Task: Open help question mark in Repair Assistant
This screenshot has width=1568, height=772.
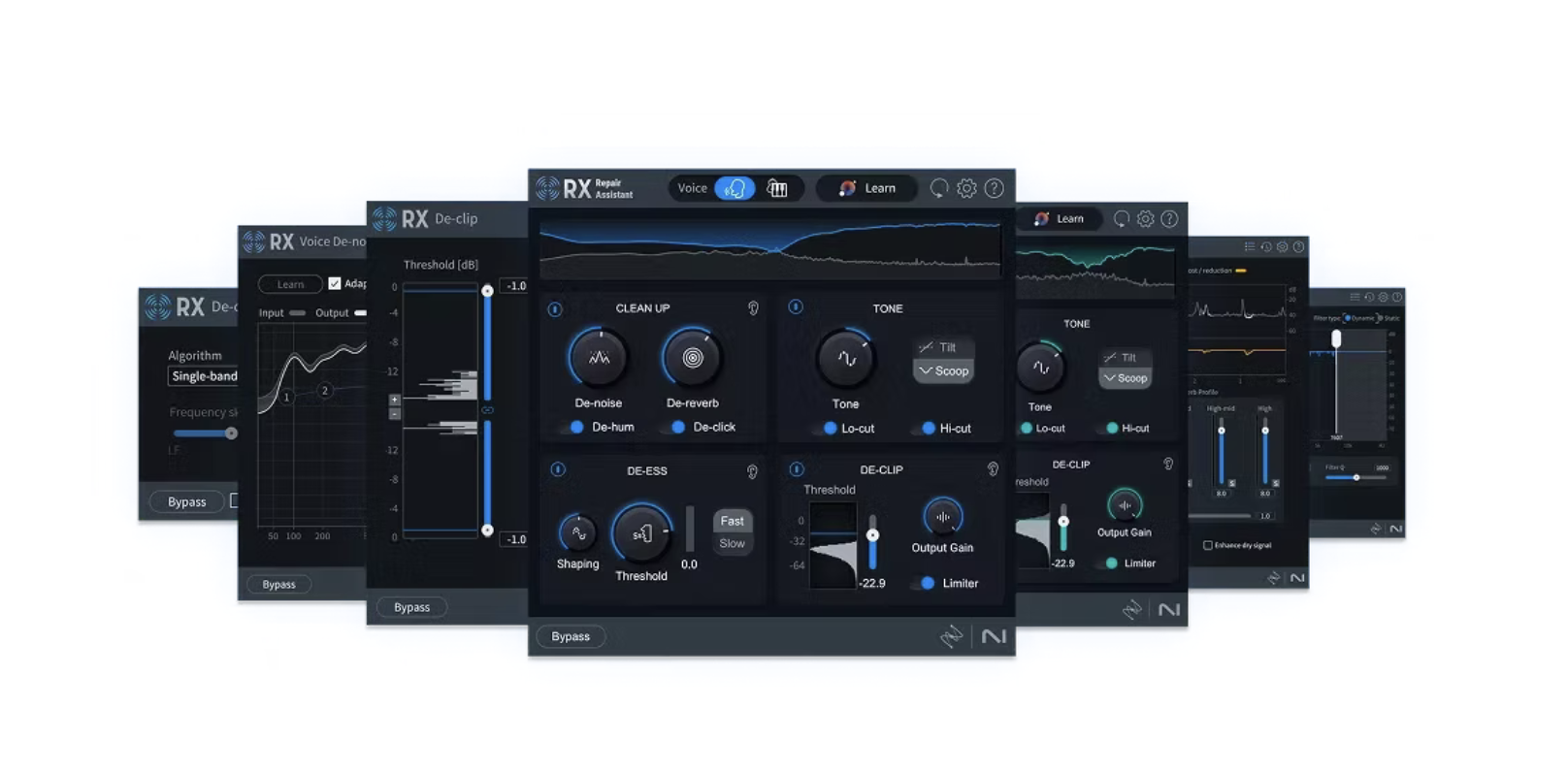Action: click(994, 188)
